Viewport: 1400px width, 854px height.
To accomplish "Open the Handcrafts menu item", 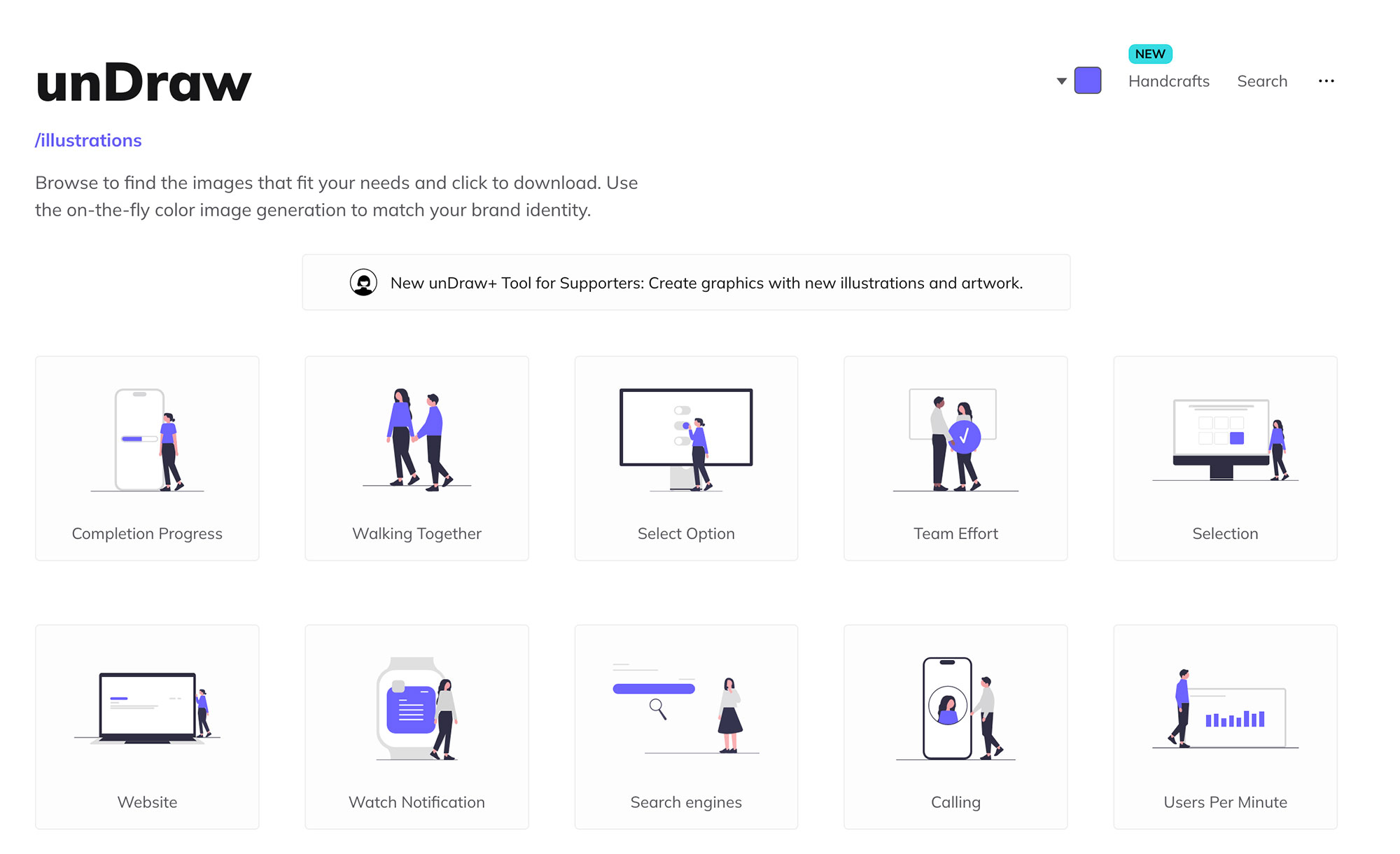I will (x=1168, y=81).
